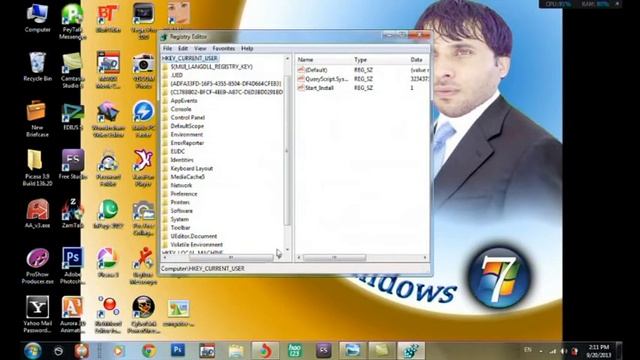Select the ${MUI_LANGDLL_REGISTRY_KEY} key
Viewport: 640px width, 360px height.
click(x=211, y=67)
